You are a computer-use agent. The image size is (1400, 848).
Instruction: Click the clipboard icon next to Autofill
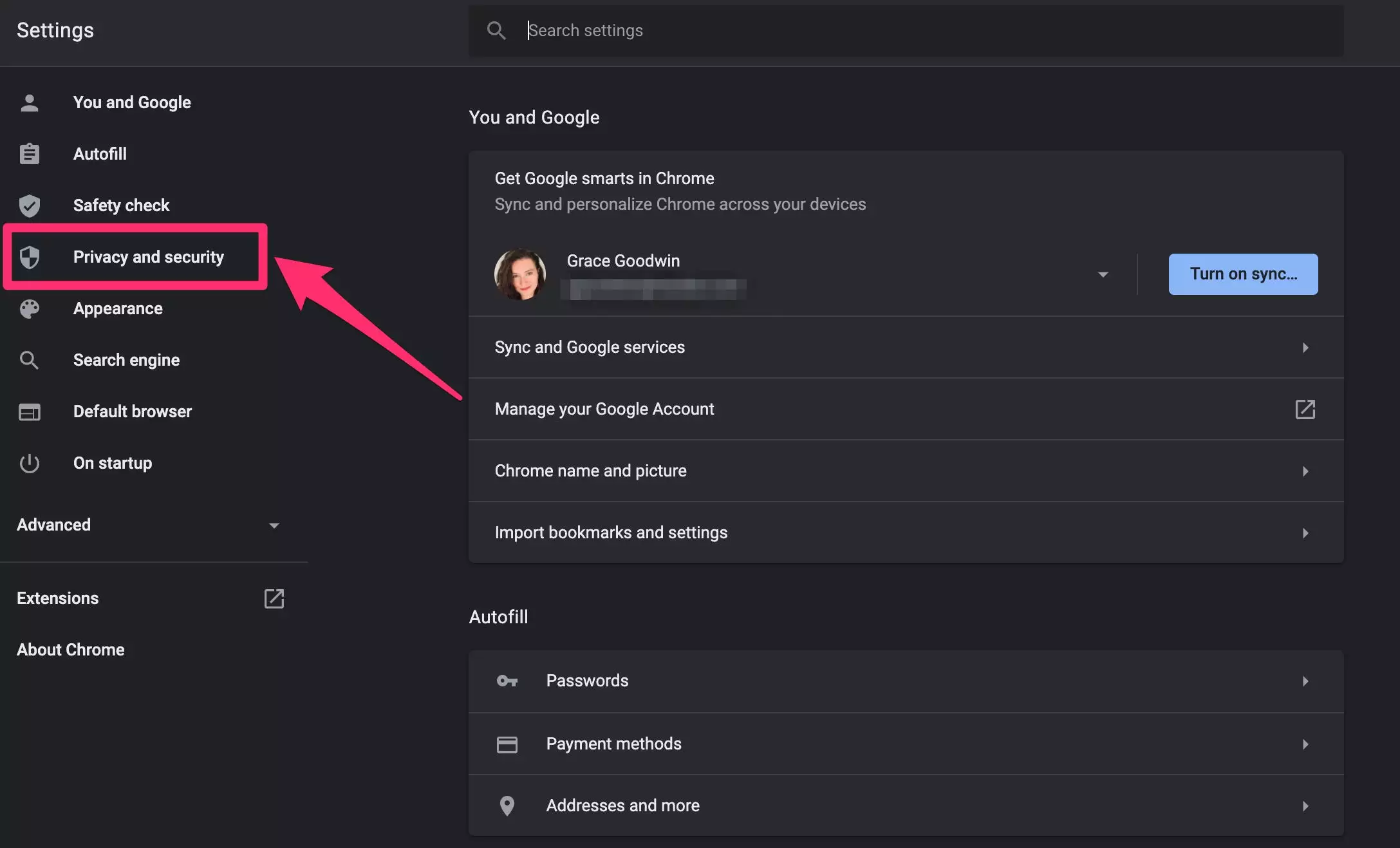[x=30, y=154]
